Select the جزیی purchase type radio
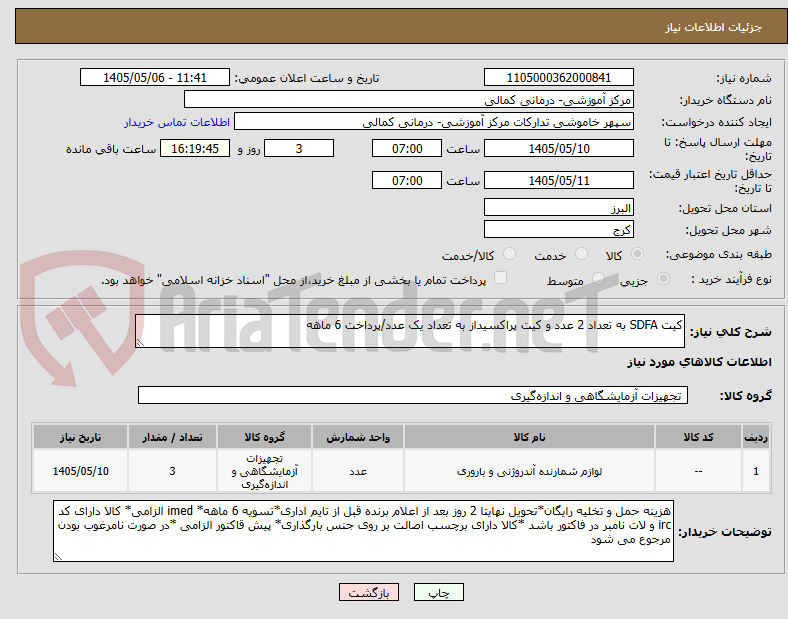The height and width of the screenshot is (619, 788). click(x=663, y=278)
